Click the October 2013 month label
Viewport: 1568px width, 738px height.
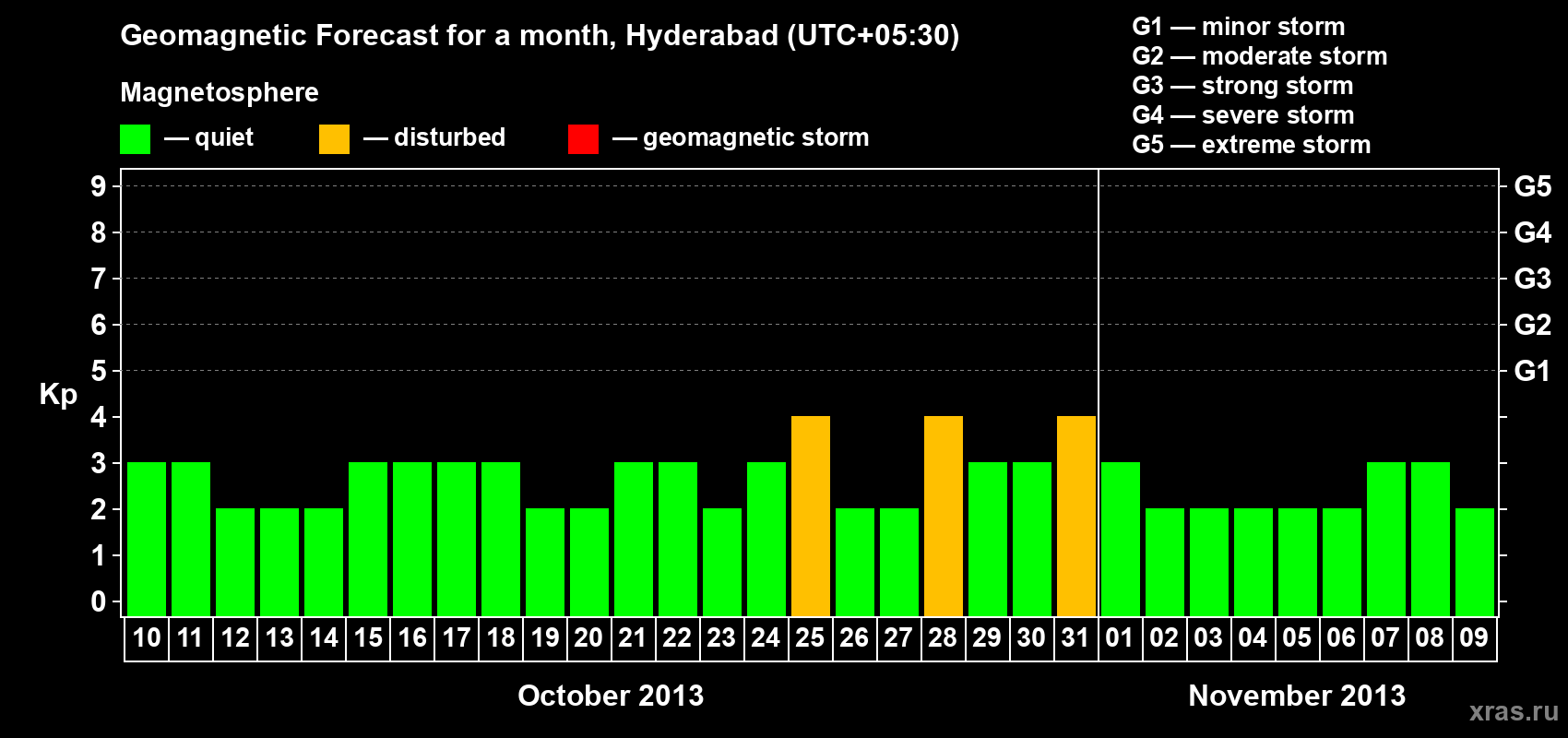click(611, 696)
